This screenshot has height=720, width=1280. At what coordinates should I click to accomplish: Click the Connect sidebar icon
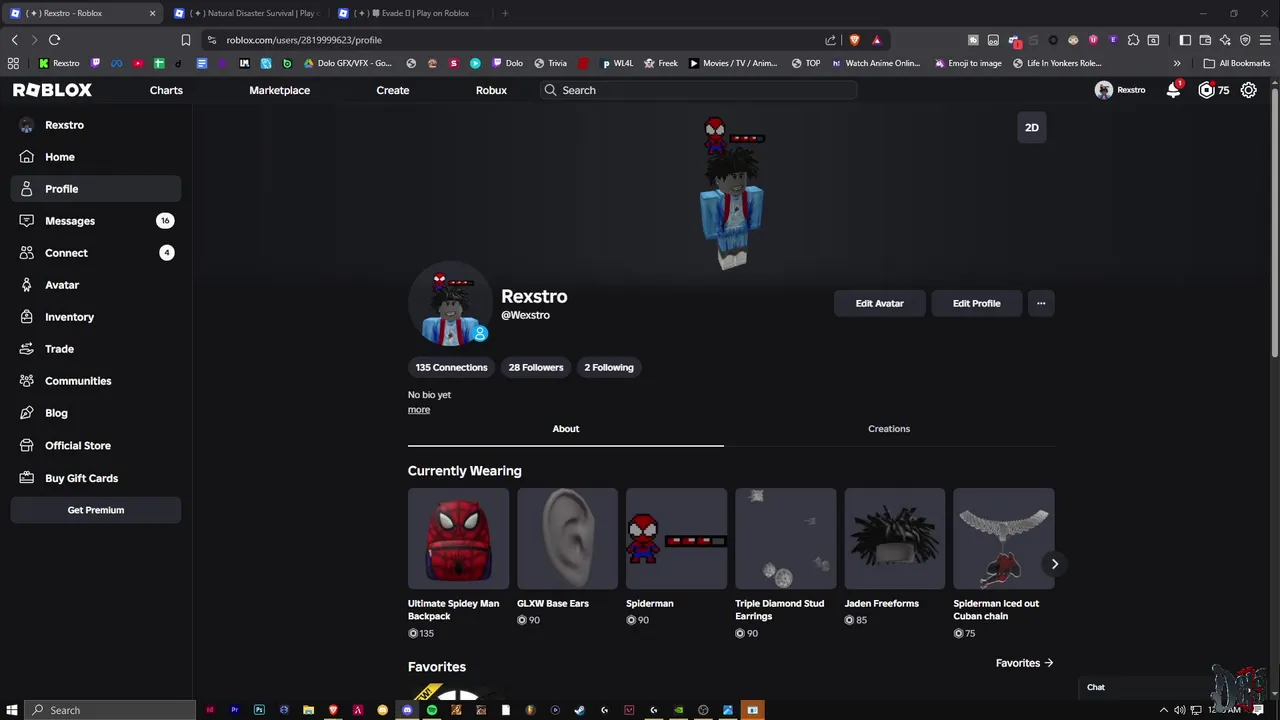pyautogui.click(x=27, y=253)
